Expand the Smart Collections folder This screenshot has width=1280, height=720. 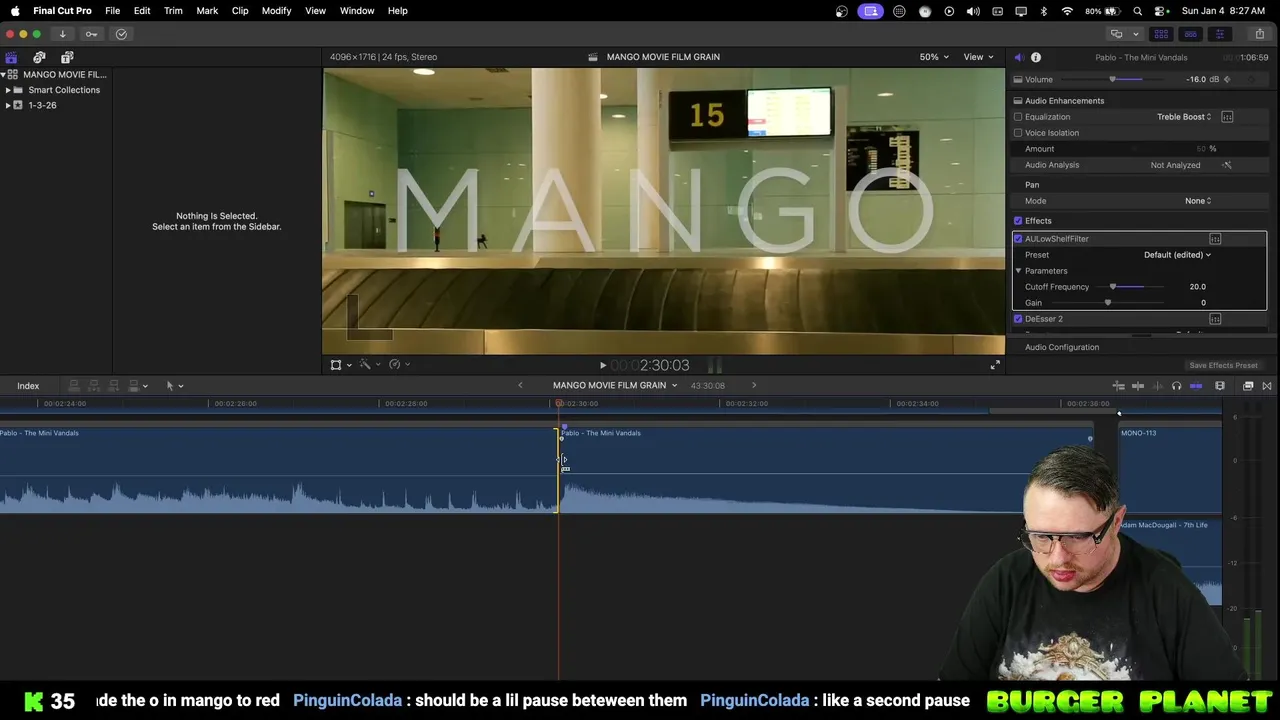pos(8,90)
